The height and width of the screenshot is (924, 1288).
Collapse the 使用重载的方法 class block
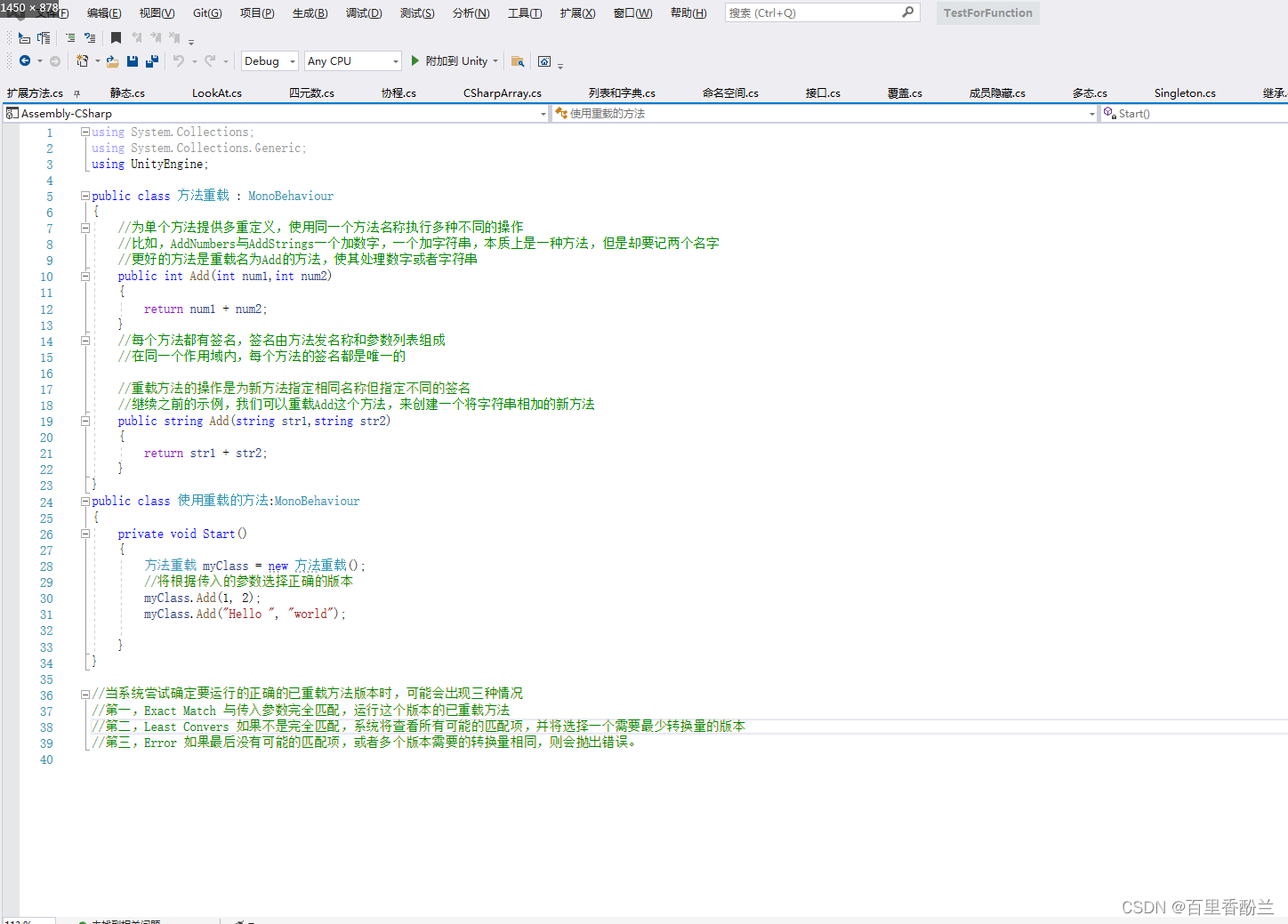[85, 502]
